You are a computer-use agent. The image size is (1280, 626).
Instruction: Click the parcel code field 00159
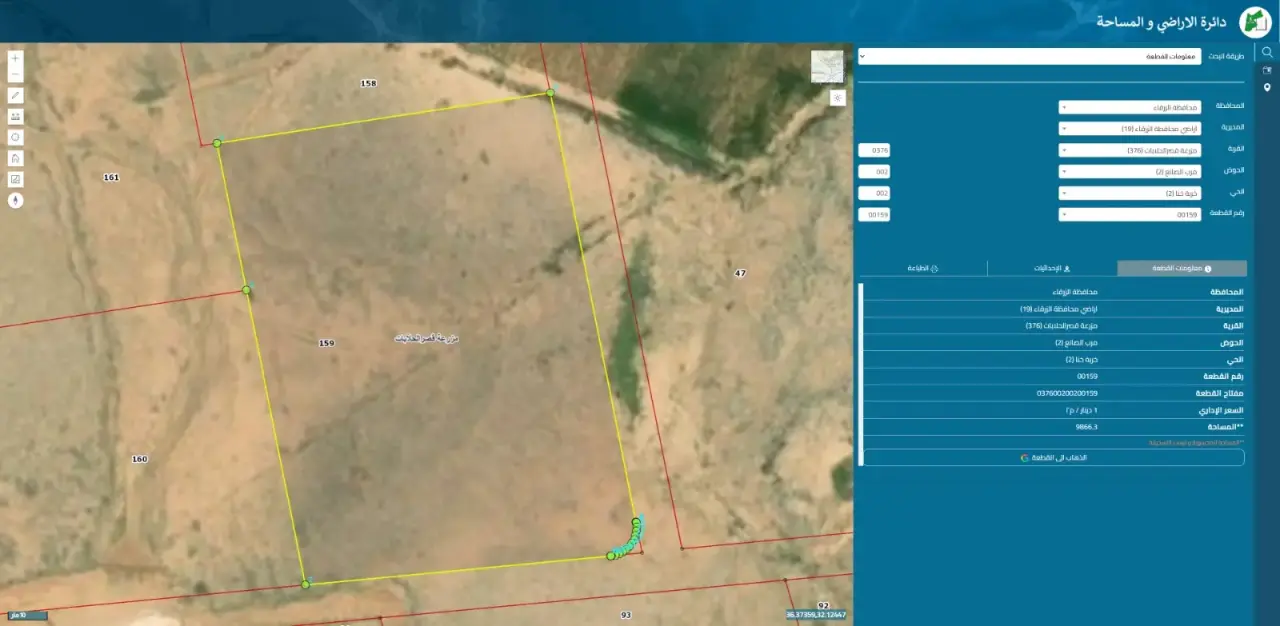coord(875,215)
